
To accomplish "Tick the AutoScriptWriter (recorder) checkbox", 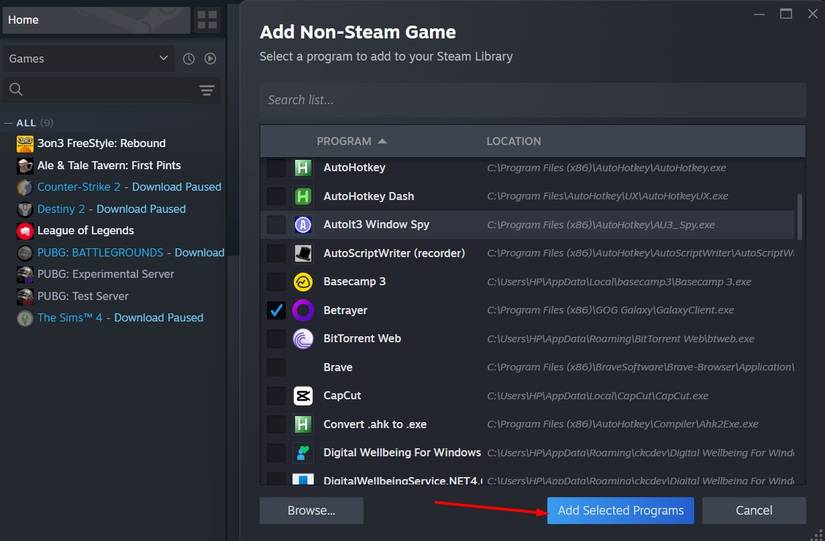I will coord(276,253).
